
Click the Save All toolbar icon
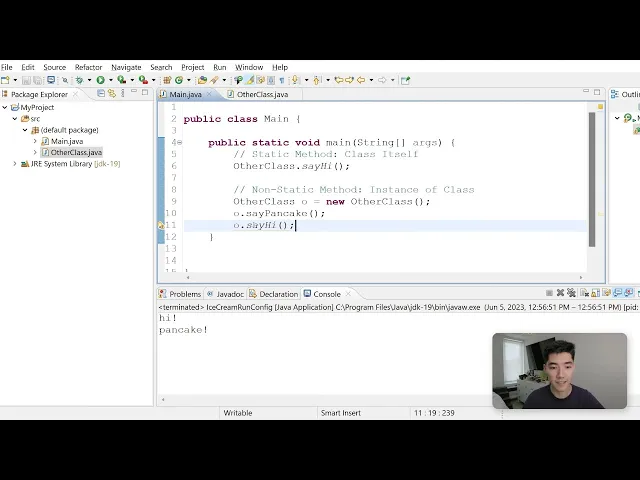pyautogui.click(x=38, y=80)
